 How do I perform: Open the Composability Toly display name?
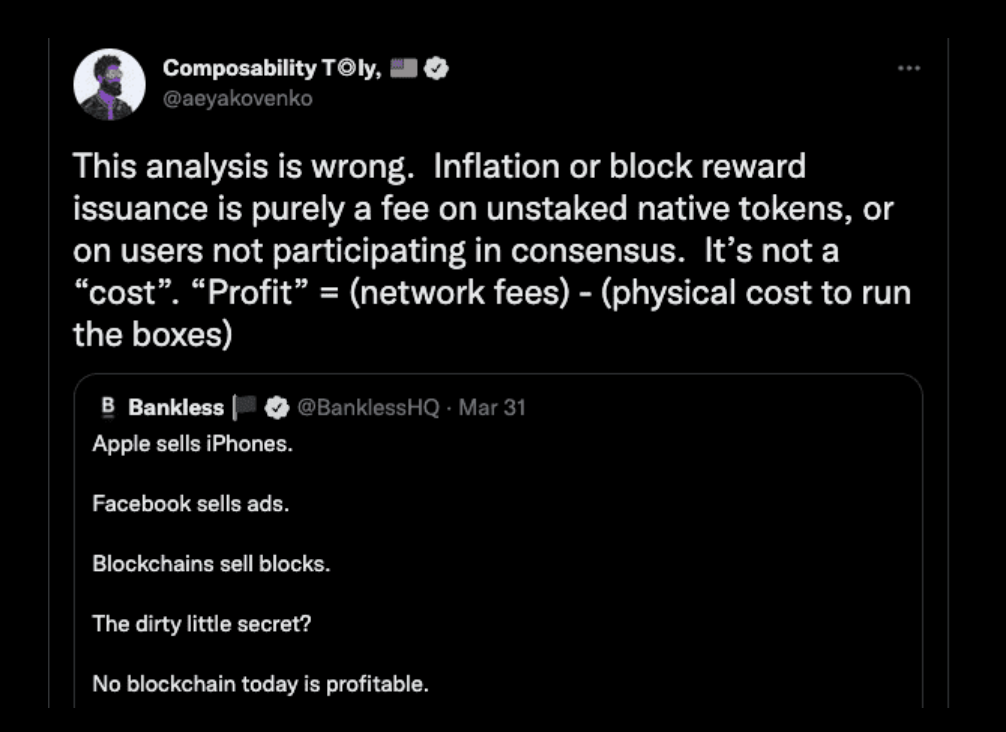[x=273, y=68]
